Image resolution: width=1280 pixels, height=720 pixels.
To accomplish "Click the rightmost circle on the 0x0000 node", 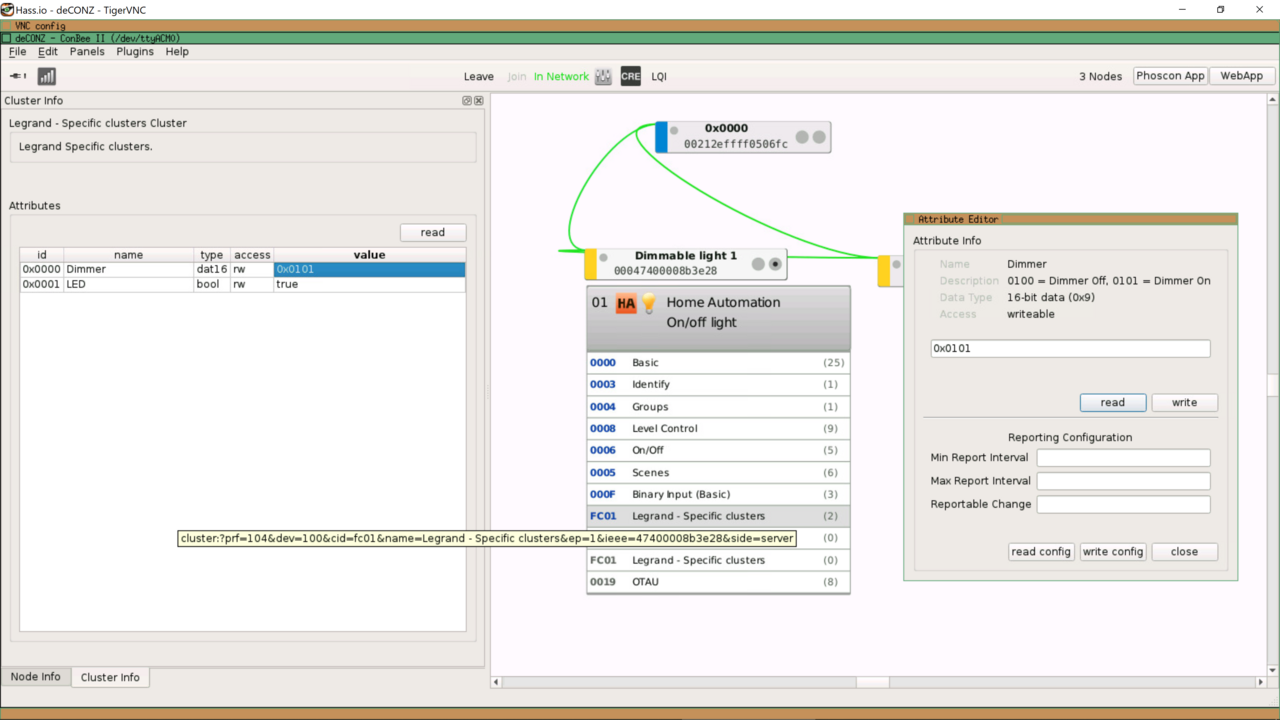I will 819,137.
